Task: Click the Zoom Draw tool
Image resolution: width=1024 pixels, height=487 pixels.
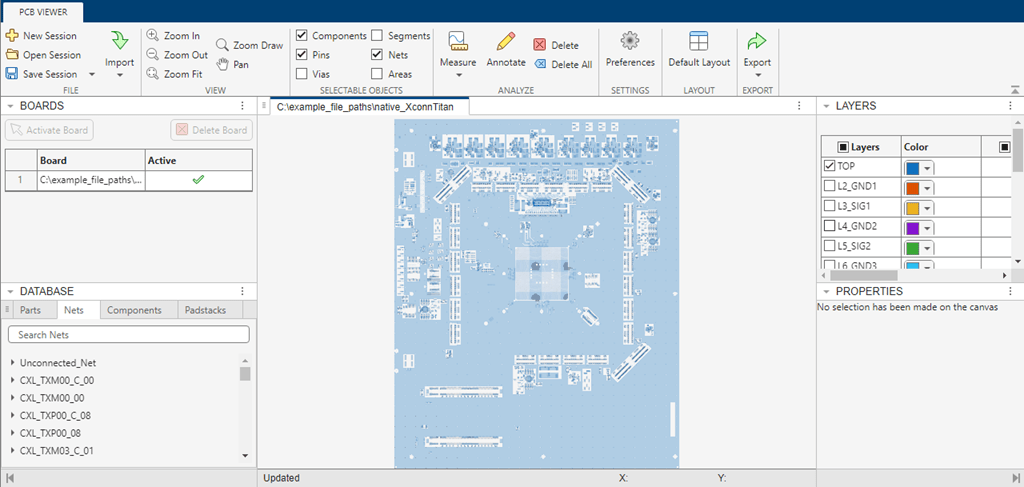Action: (223, 45)
